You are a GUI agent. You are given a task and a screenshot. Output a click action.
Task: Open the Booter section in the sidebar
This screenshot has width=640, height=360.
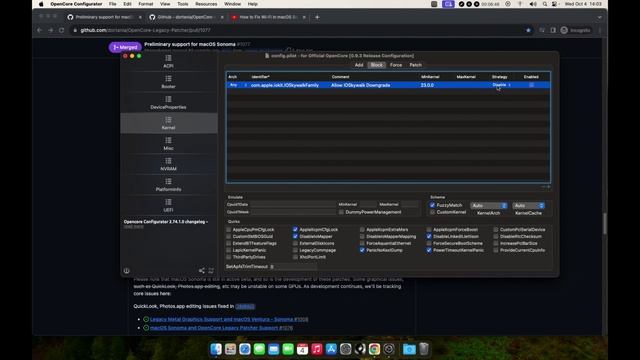(168, 82)
